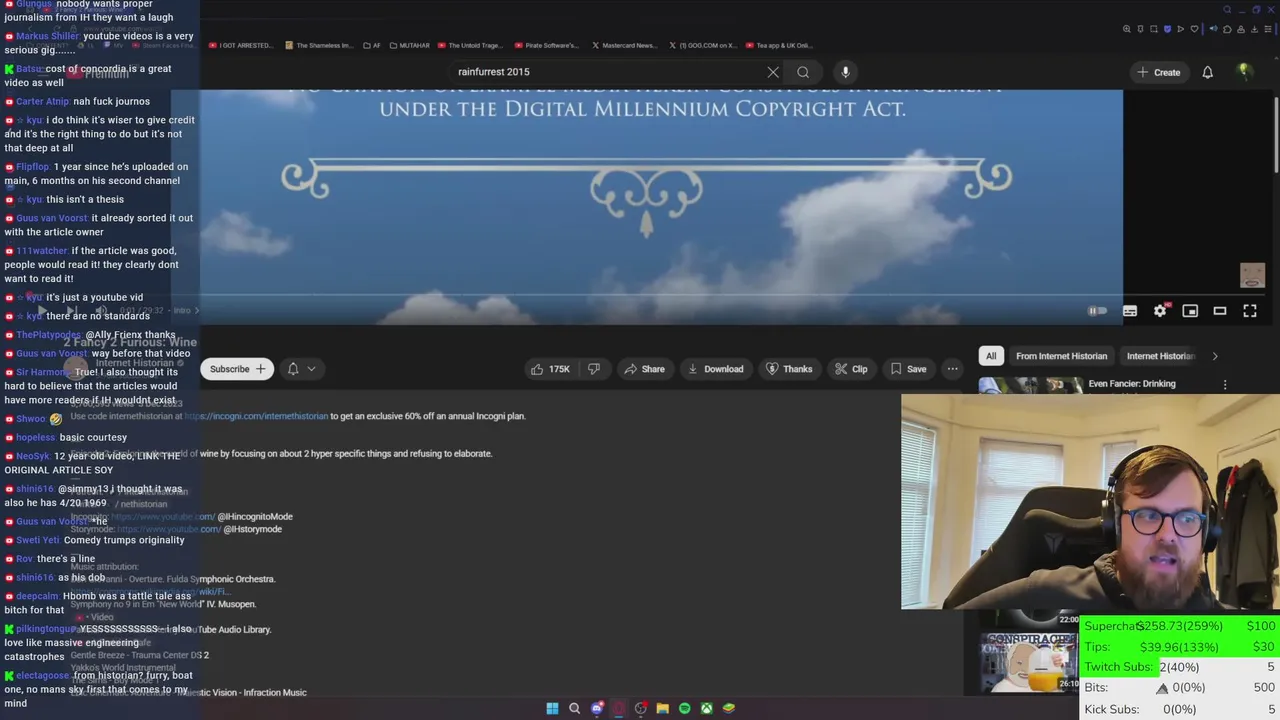Expand the notification preference dropdown beside Subscribe
Image resolution: width=1280 pixels, height=720 pixels.
[x=301, y=369]
